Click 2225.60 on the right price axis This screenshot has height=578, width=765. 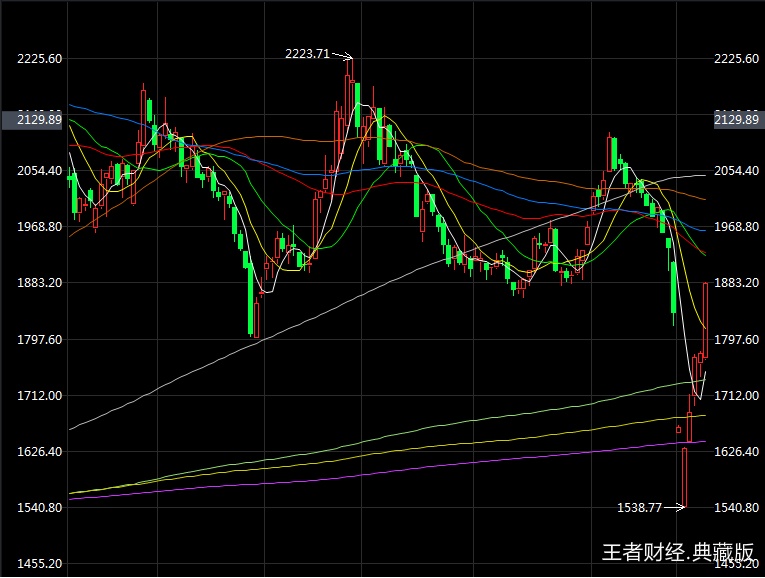(737, 59)
